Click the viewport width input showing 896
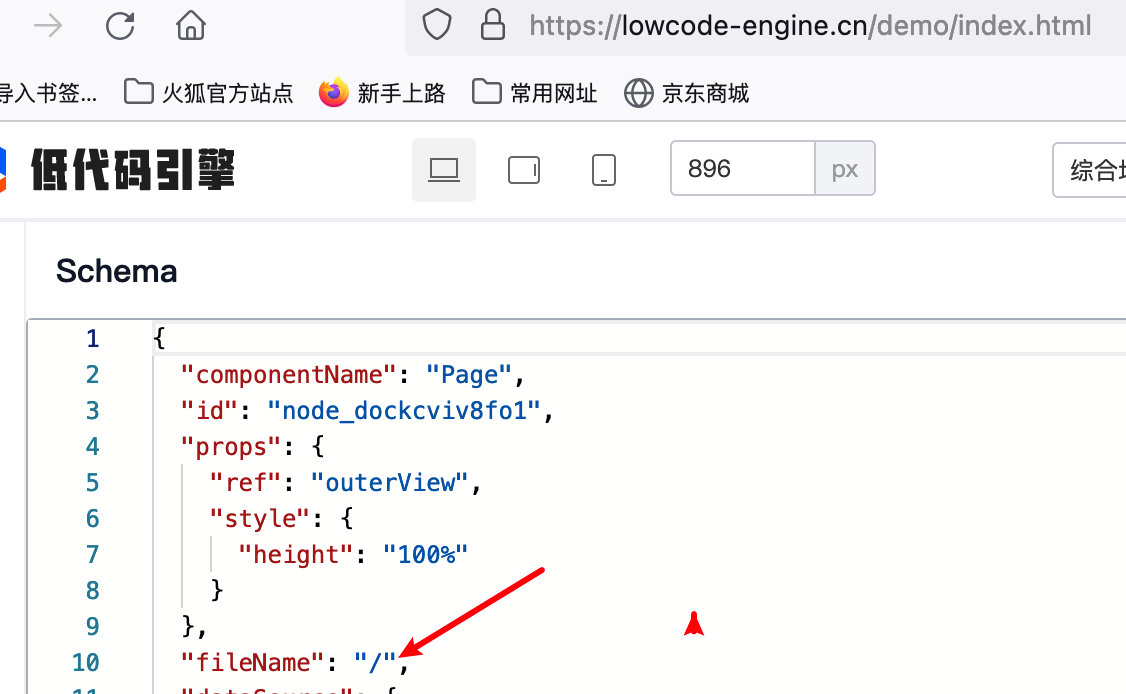Image resolution: width=1126 pixels, height=694 pixels. pos(743,168)
